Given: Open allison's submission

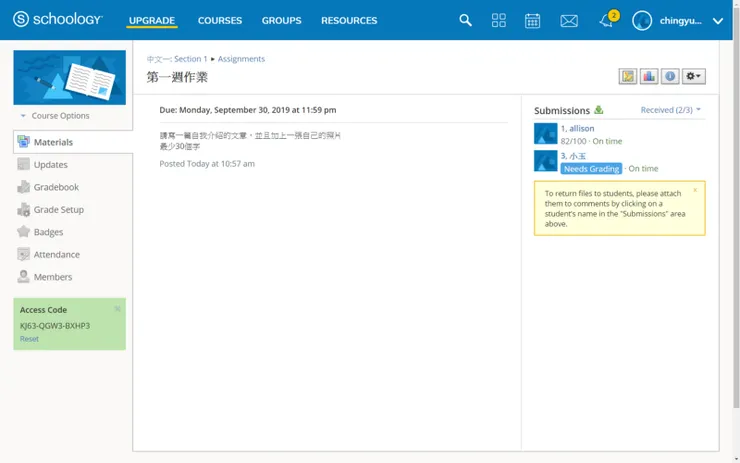Looking at the screenshot, I should (577, 128).
